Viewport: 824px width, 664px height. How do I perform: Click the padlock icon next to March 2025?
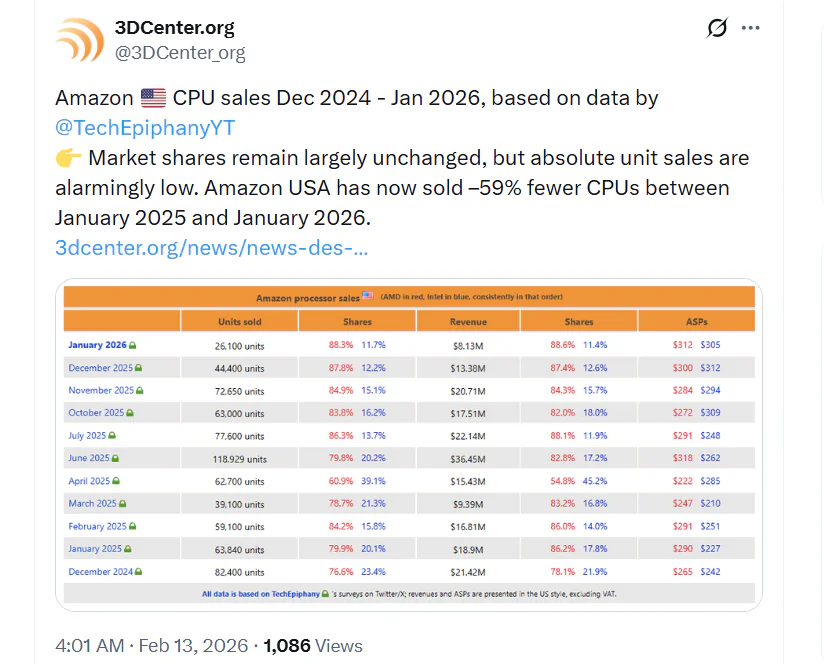tap(123, 504)
